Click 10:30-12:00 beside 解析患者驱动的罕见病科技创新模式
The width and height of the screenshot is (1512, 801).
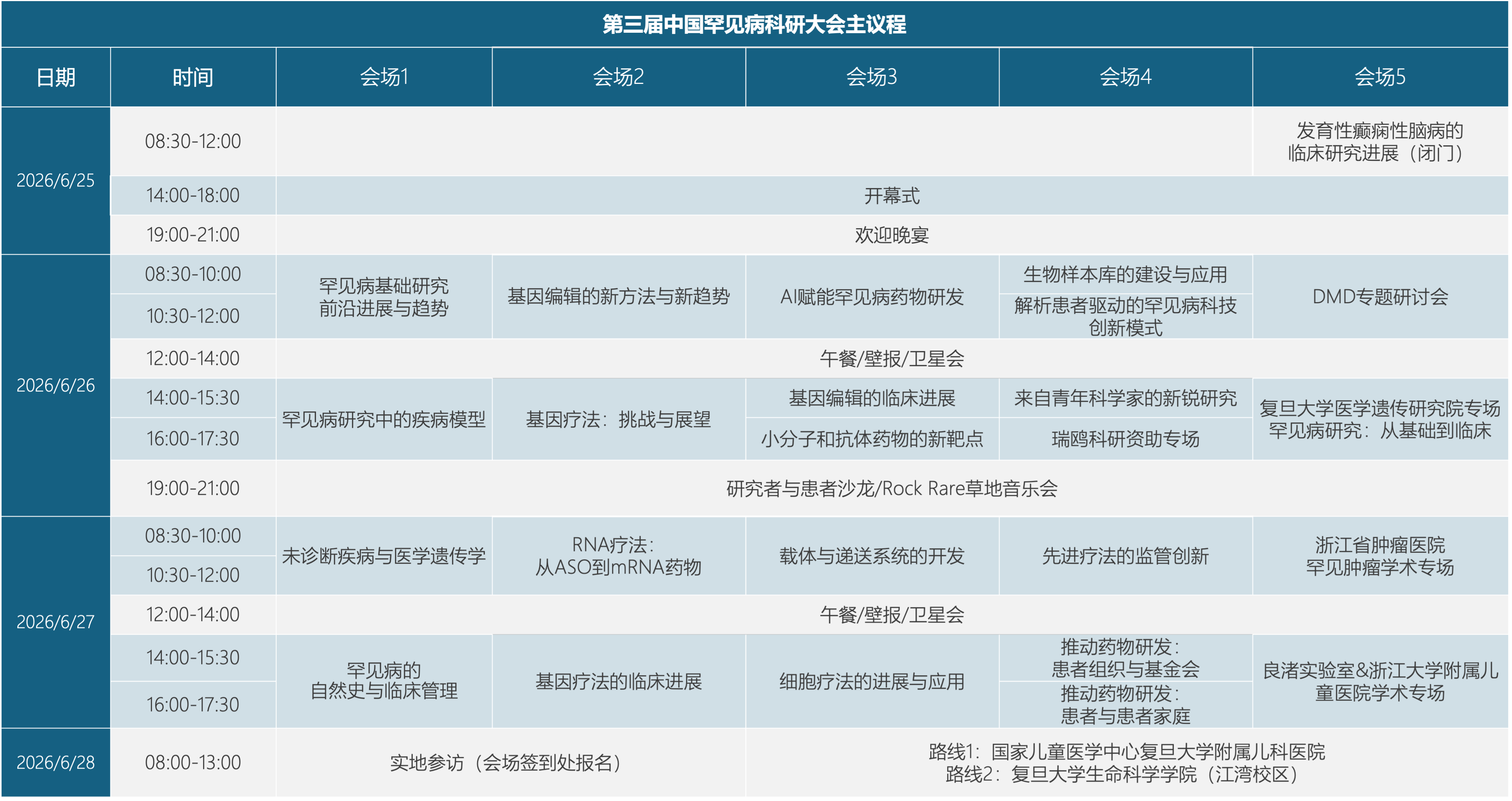click(193, 316)
